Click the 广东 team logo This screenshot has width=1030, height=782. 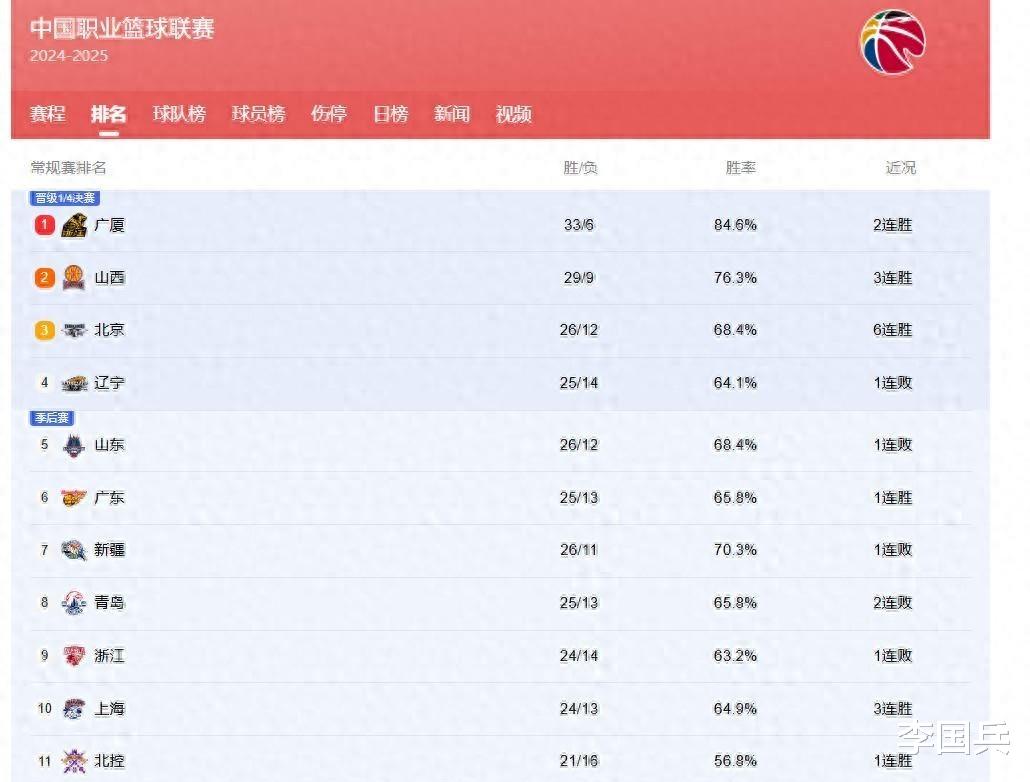click(x=74, y=498)
